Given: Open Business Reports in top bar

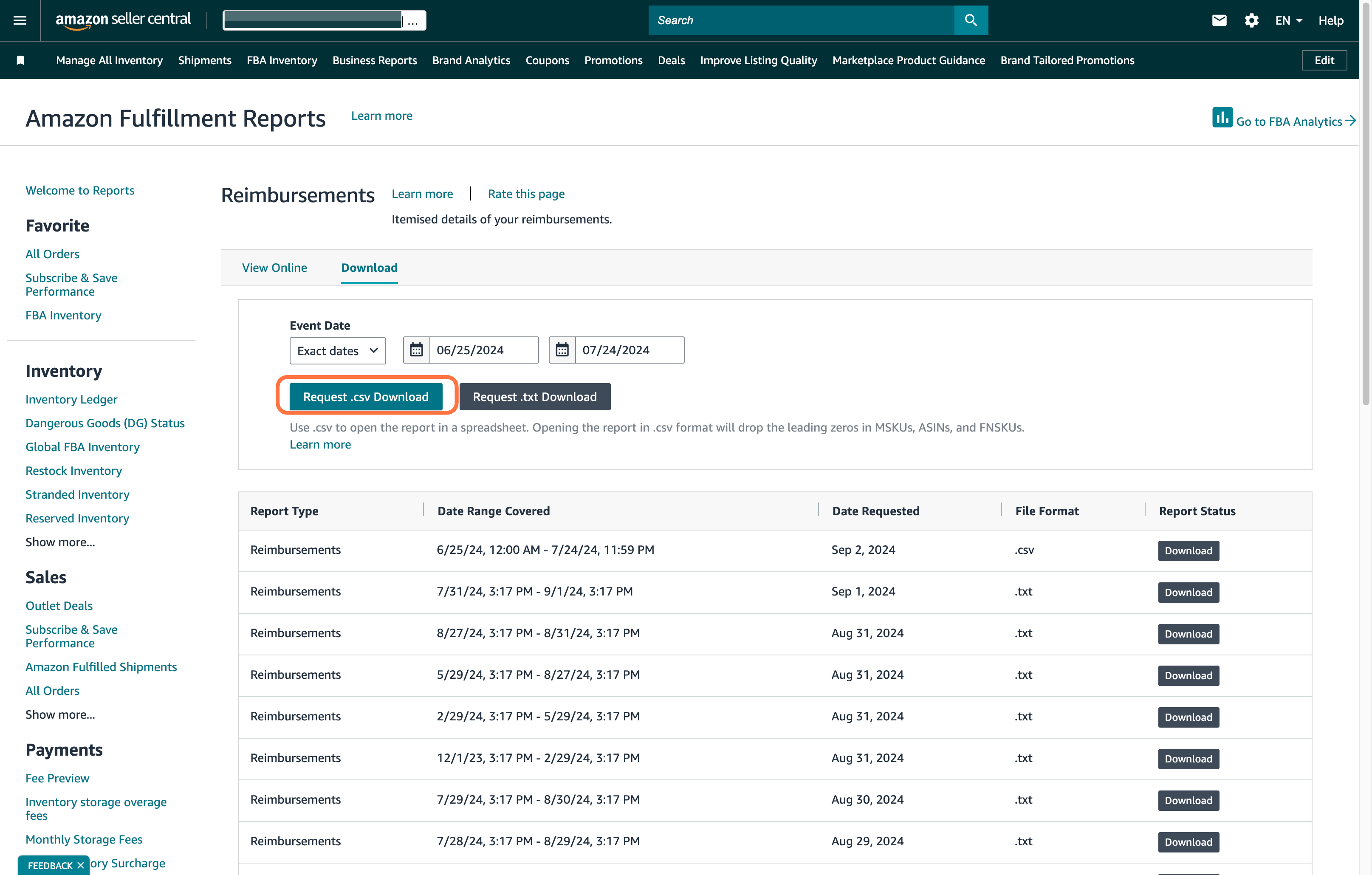Looking at the screenshot, I should (x=374, y=60).
